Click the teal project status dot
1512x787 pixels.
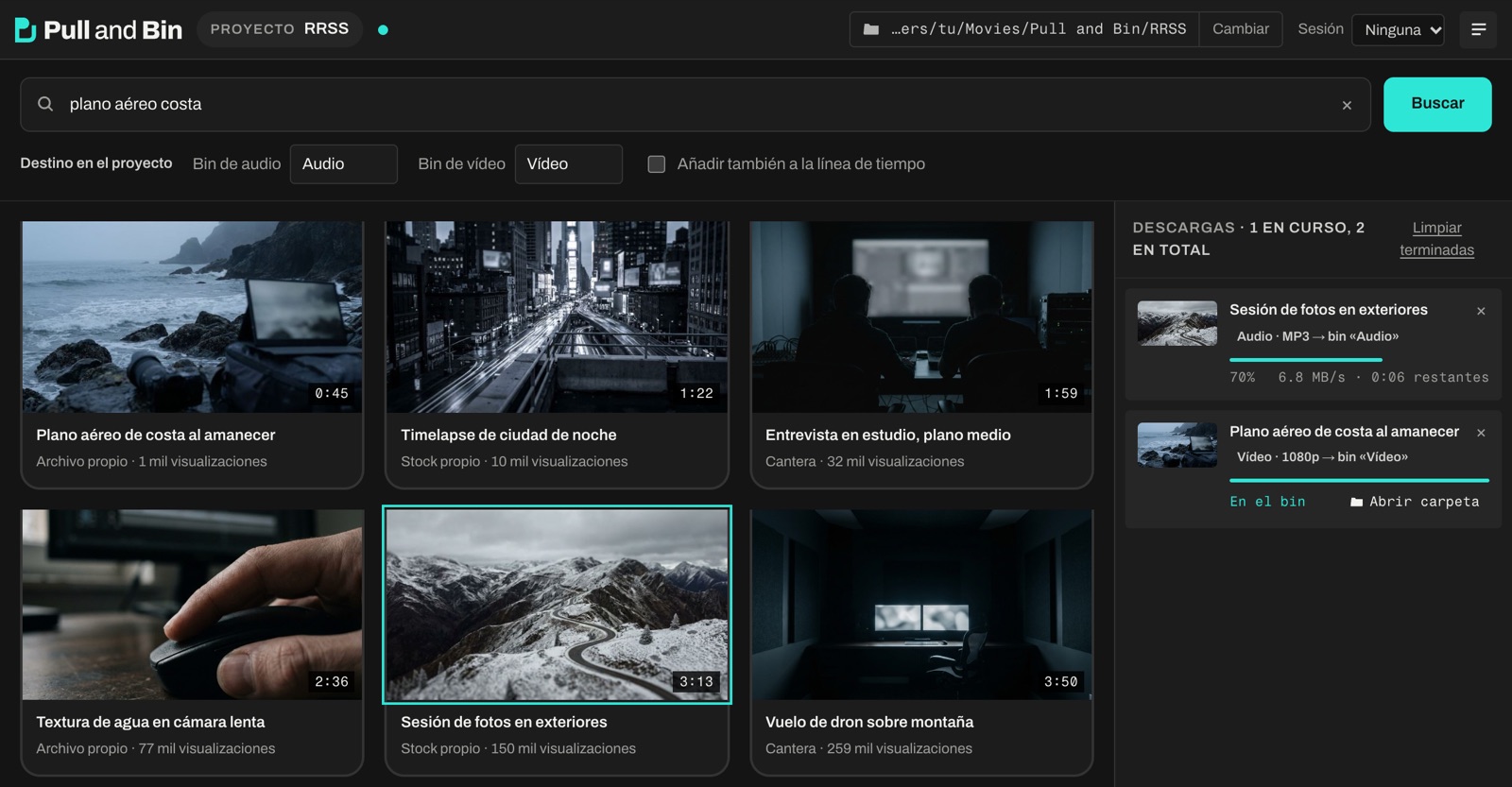(383, 29)
